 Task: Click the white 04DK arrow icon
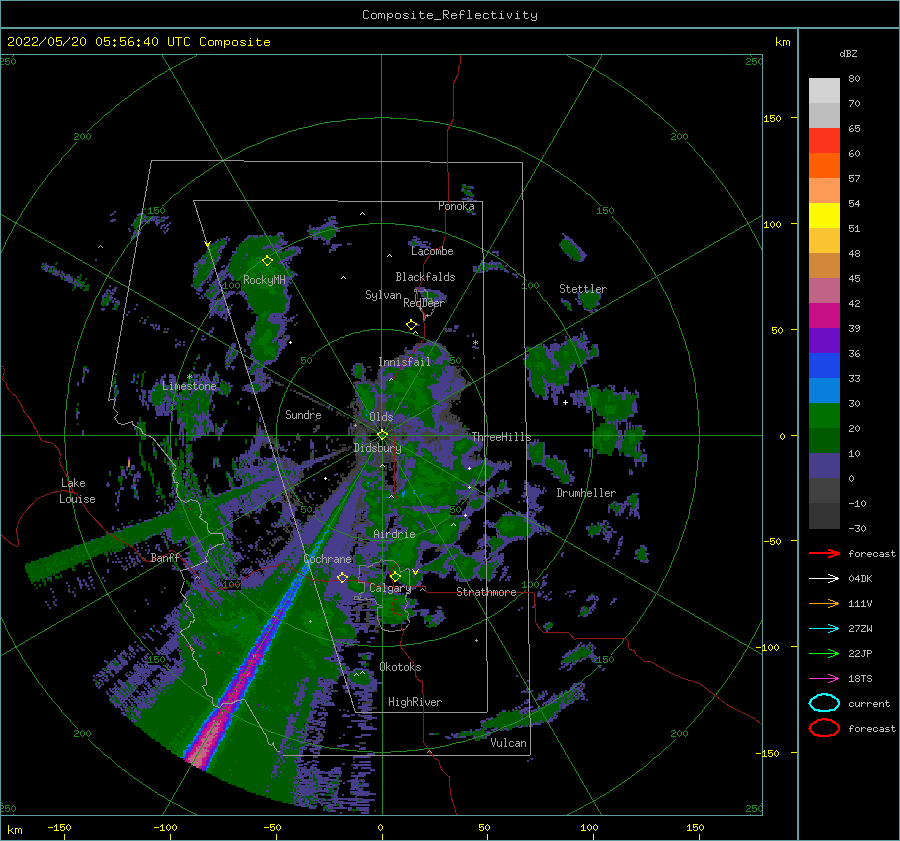click(x=824, y=578)
